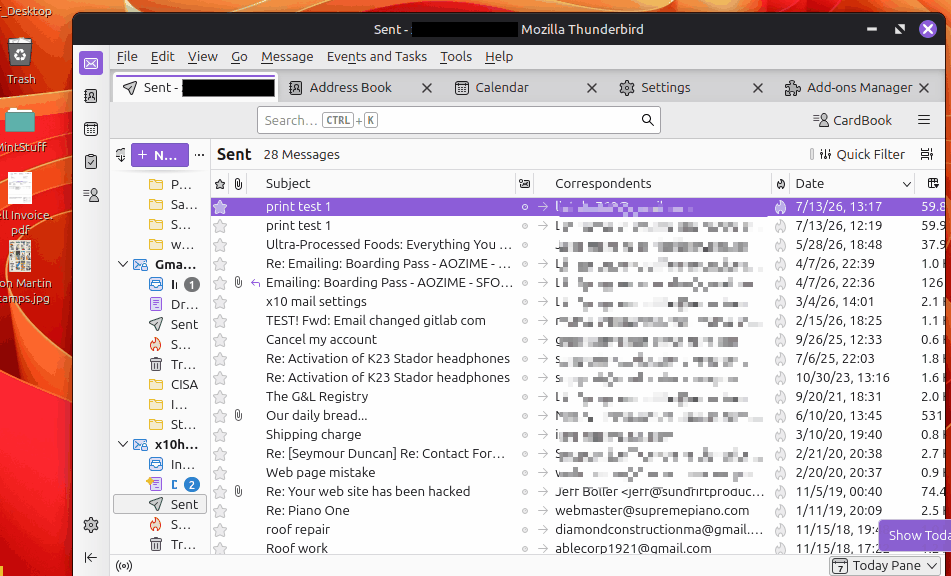Viewport: 951px width, 576px height.
Task: Sort by the read status column header
Action: [x=525, y=184]
